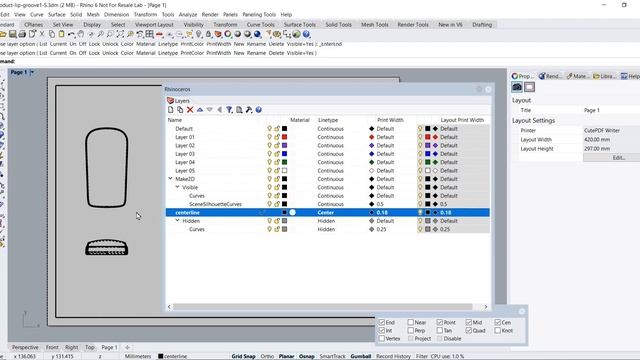Click the Cut (X) toolbar icon
The height and width of the screenshot is (360, 640).
point(42,34)
